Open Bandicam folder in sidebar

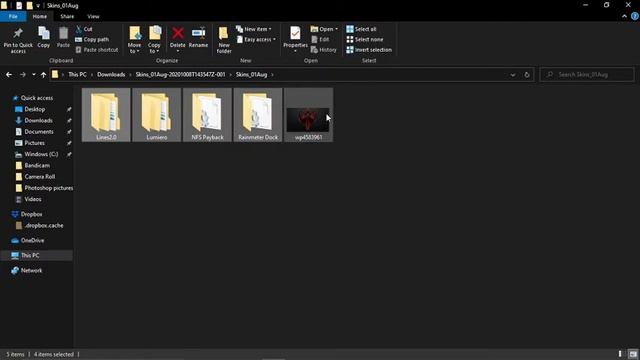coord(37,165)
